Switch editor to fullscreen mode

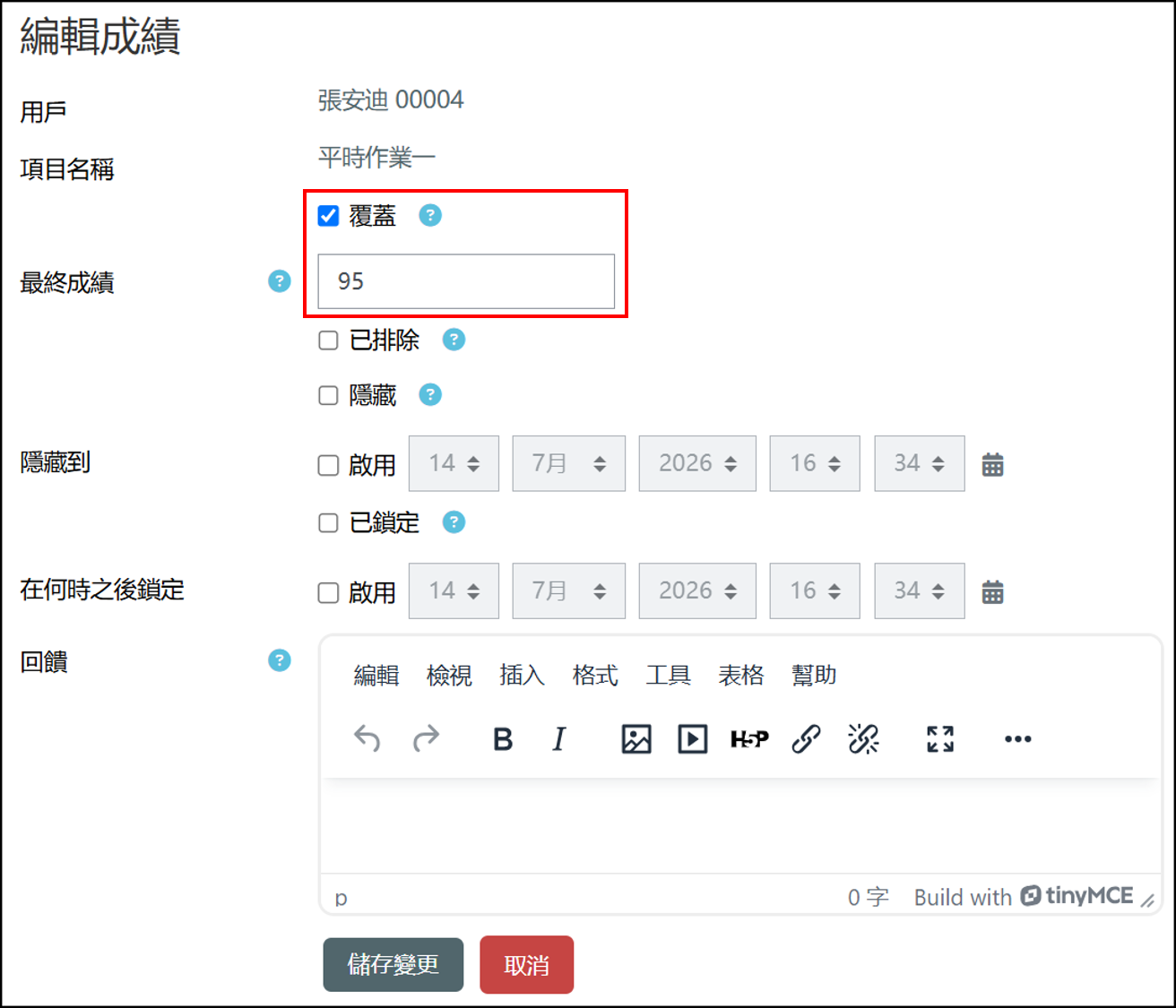pos(940,739)
